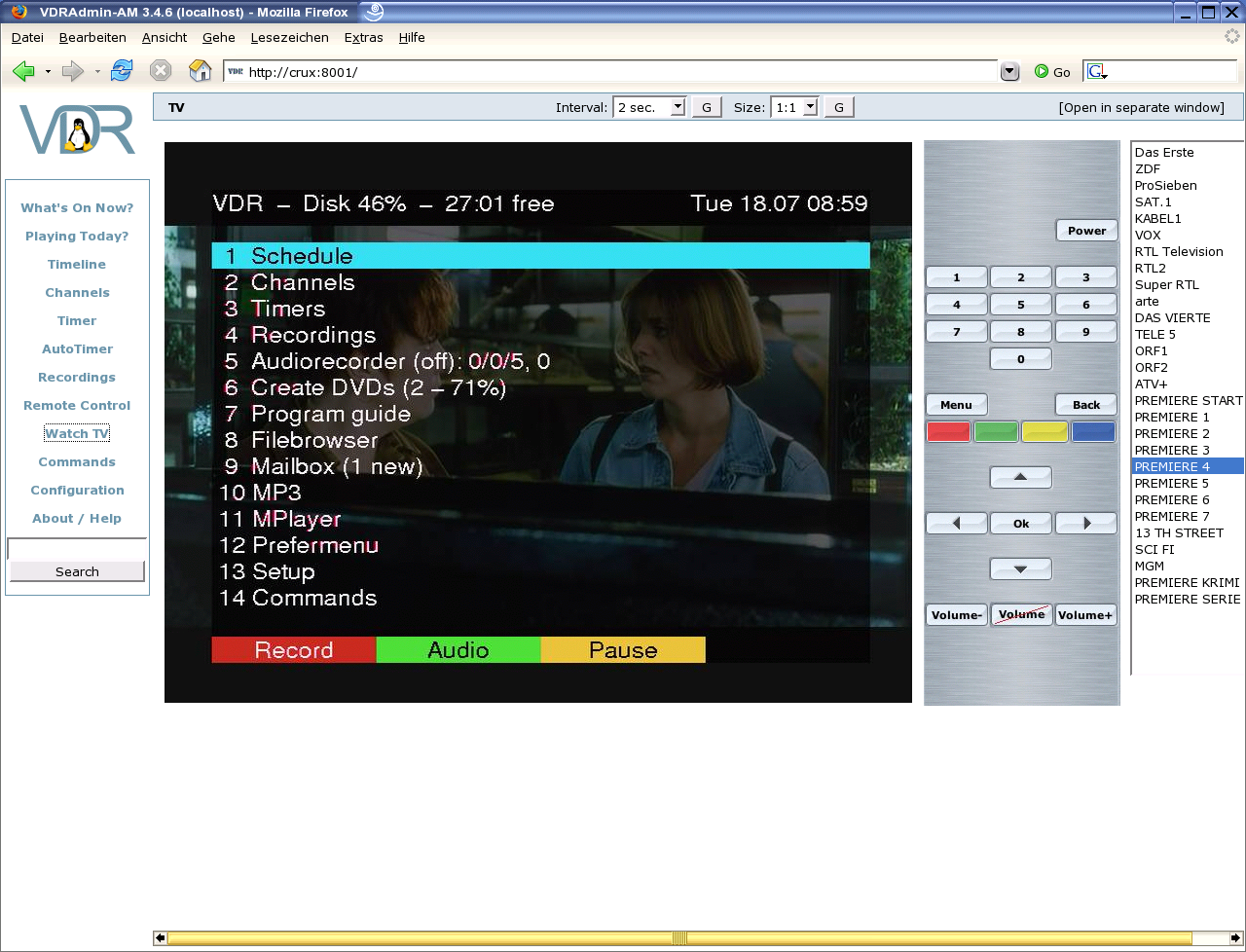
Task: Open the Lesezeichen menu
Action: (289, 37)
